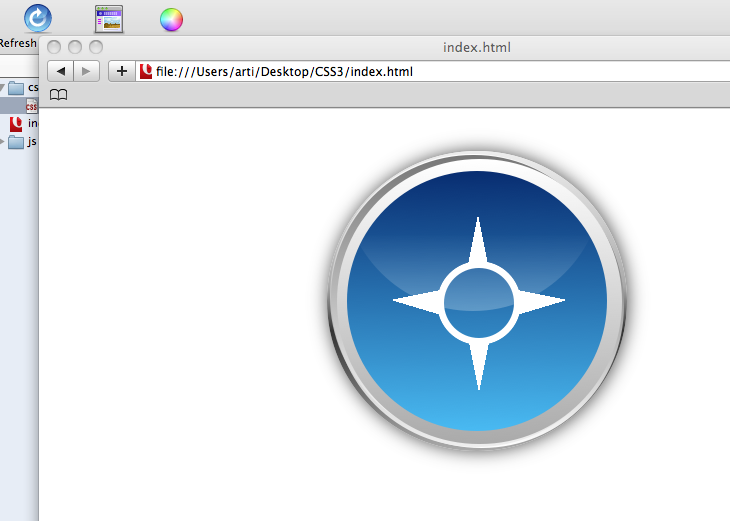Viewport: 730px width, 521px height.
Task: Select the highlighted CSS file in sidebar
Action: [x=31, y=106]
